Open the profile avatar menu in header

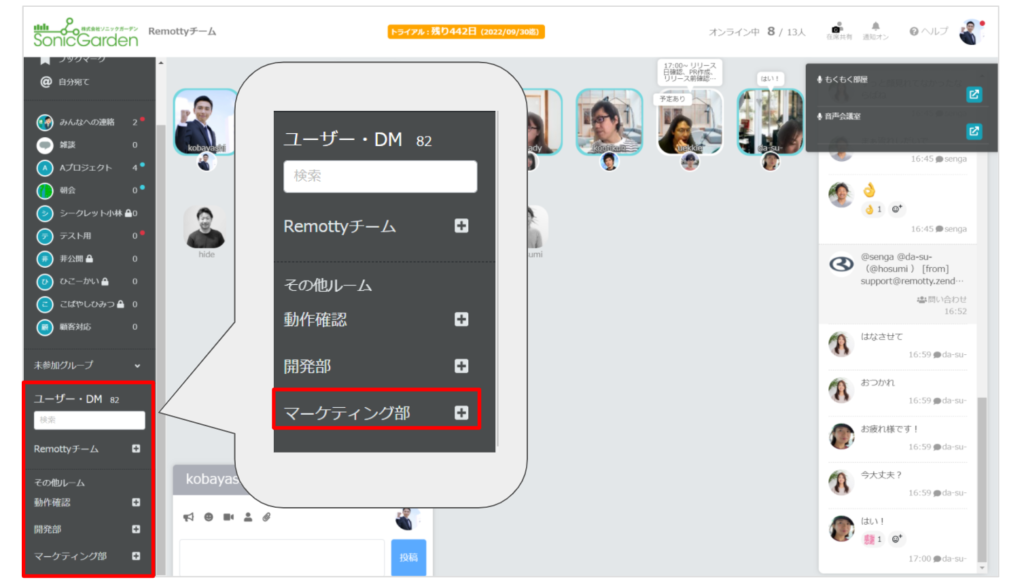click(970, 31)
